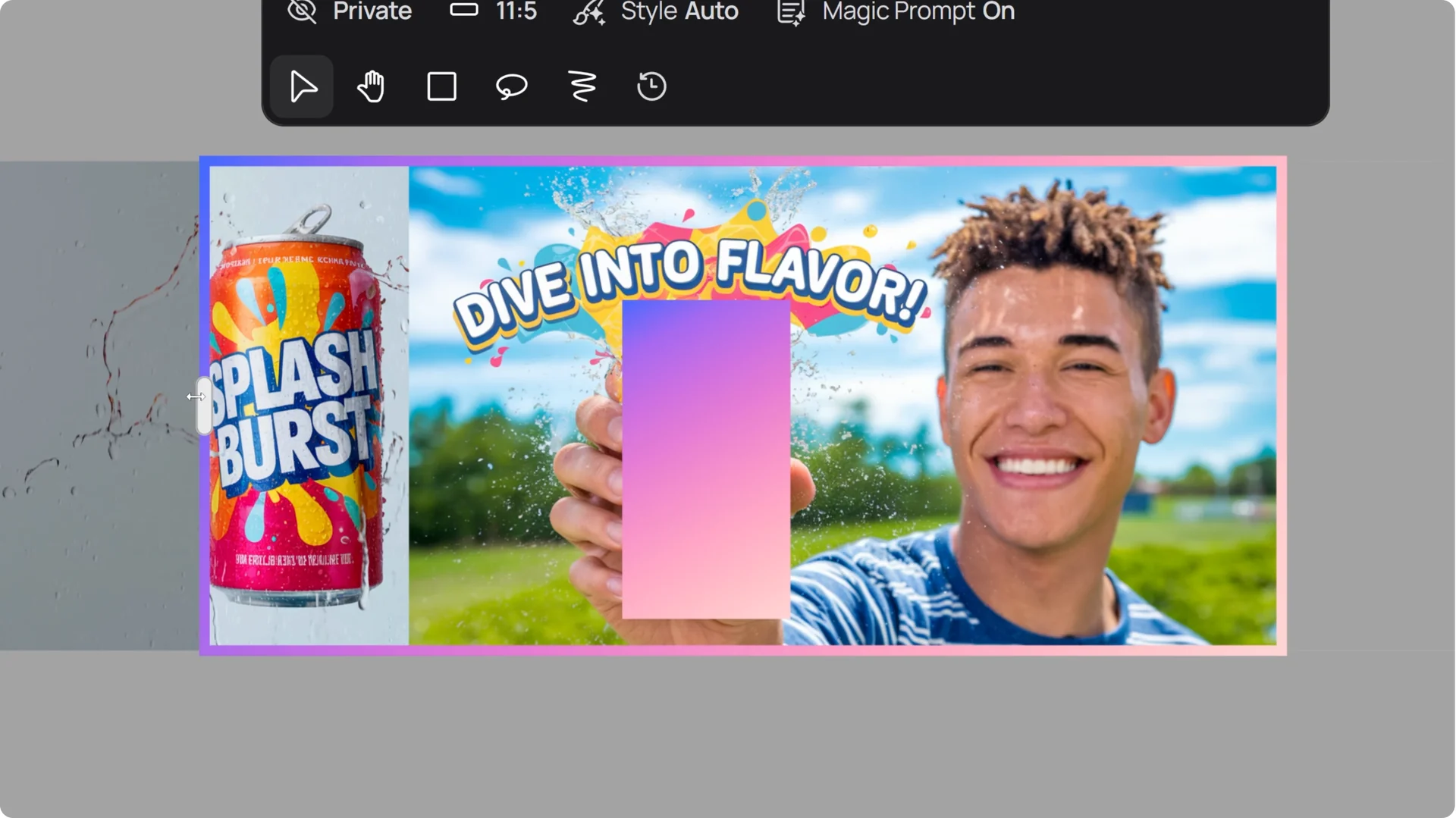Activate the sketch drawing tool

(582, 86)
